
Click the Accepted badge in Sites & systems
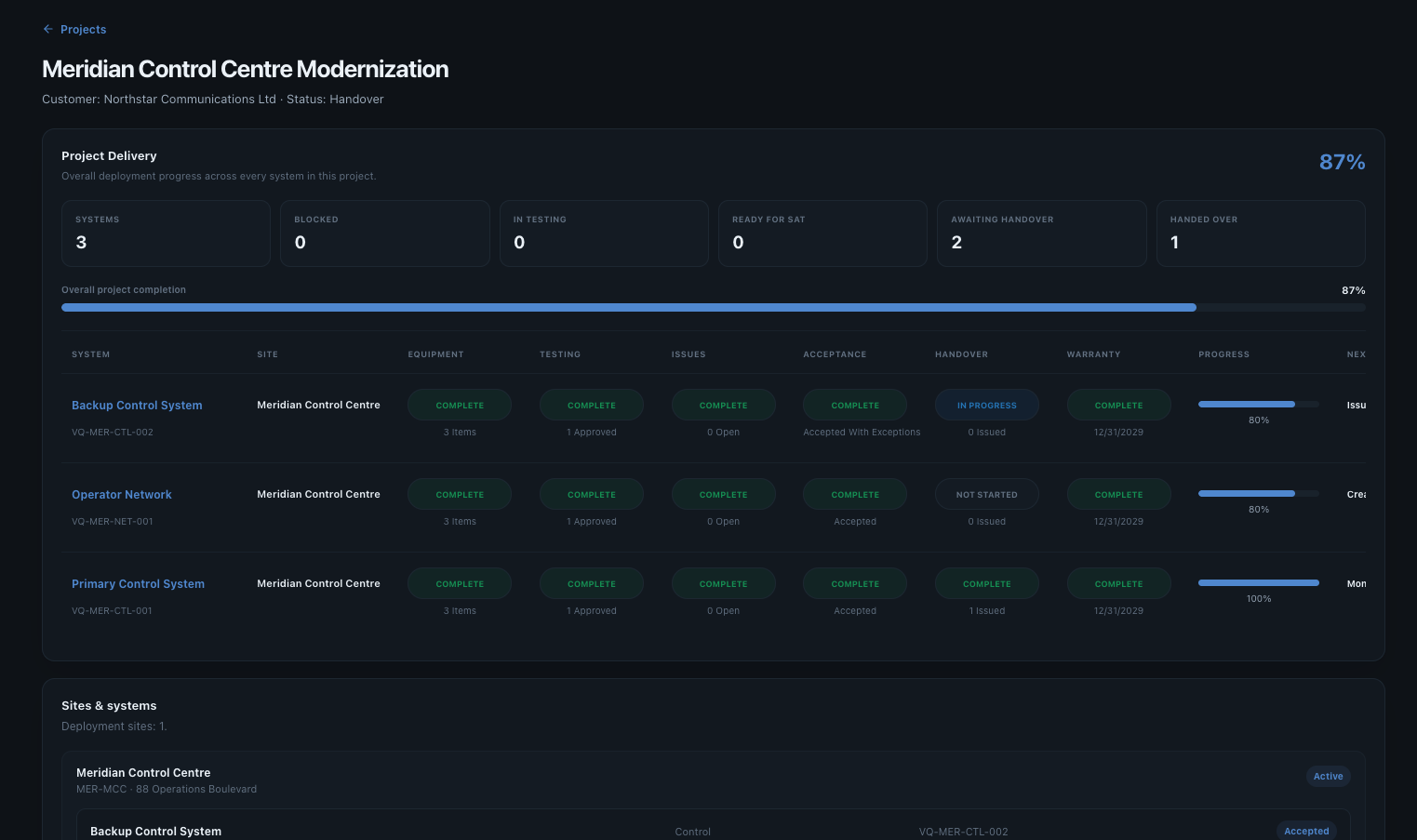pos(1306,831)
